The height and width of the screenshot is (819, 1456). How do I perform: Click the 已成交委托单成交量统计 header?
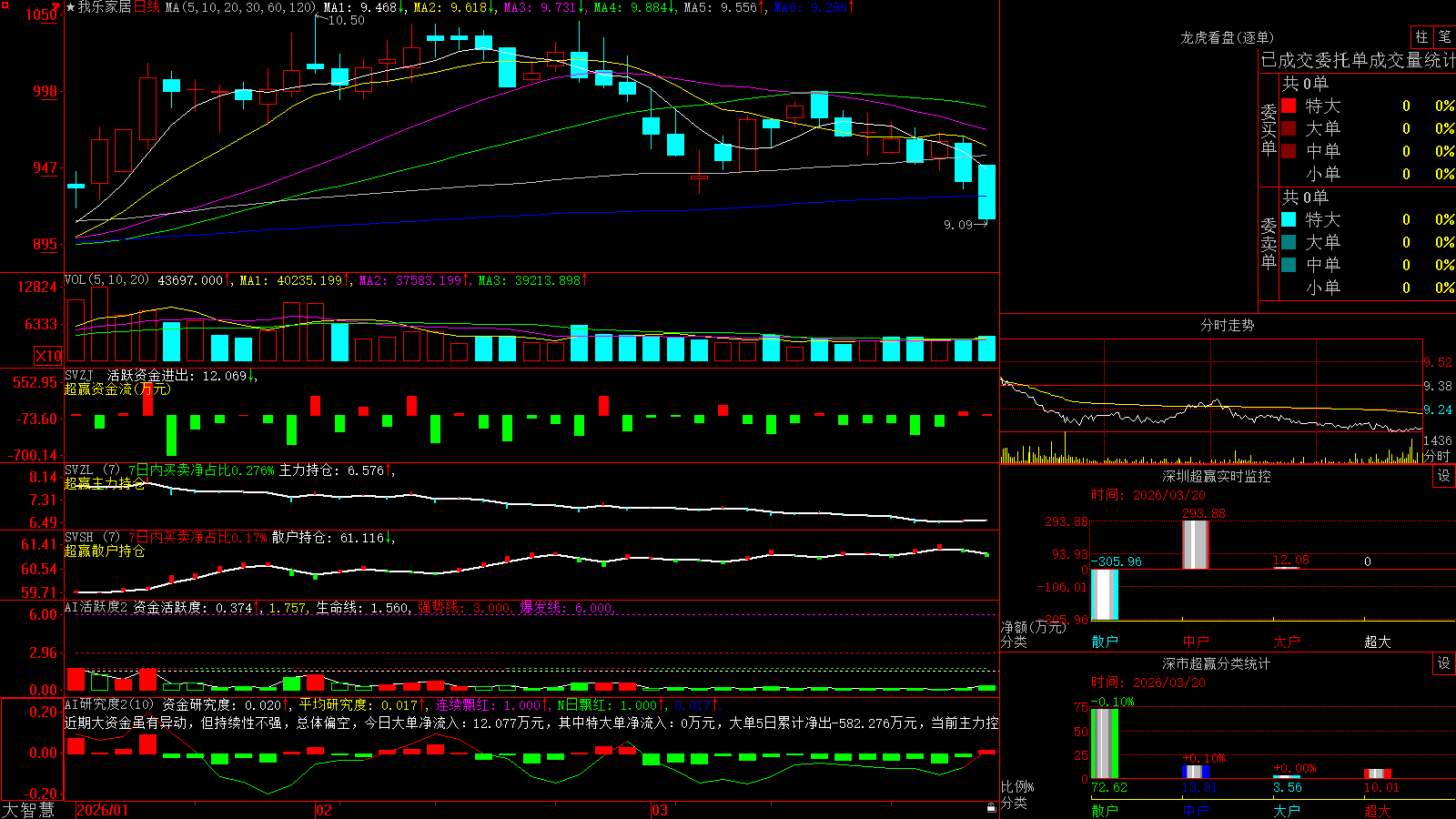tap(1358, 60)
